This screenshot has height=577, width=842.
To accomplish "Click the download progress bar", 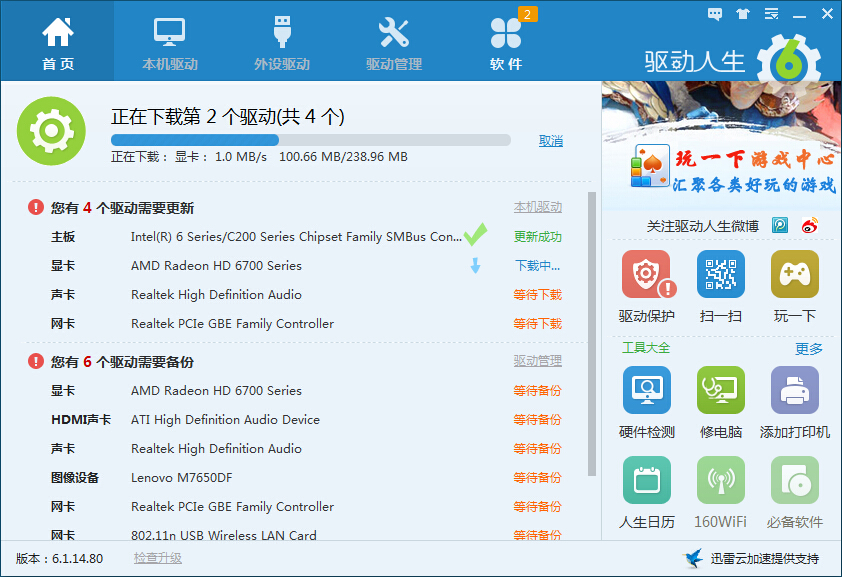I will pos(310,140).
